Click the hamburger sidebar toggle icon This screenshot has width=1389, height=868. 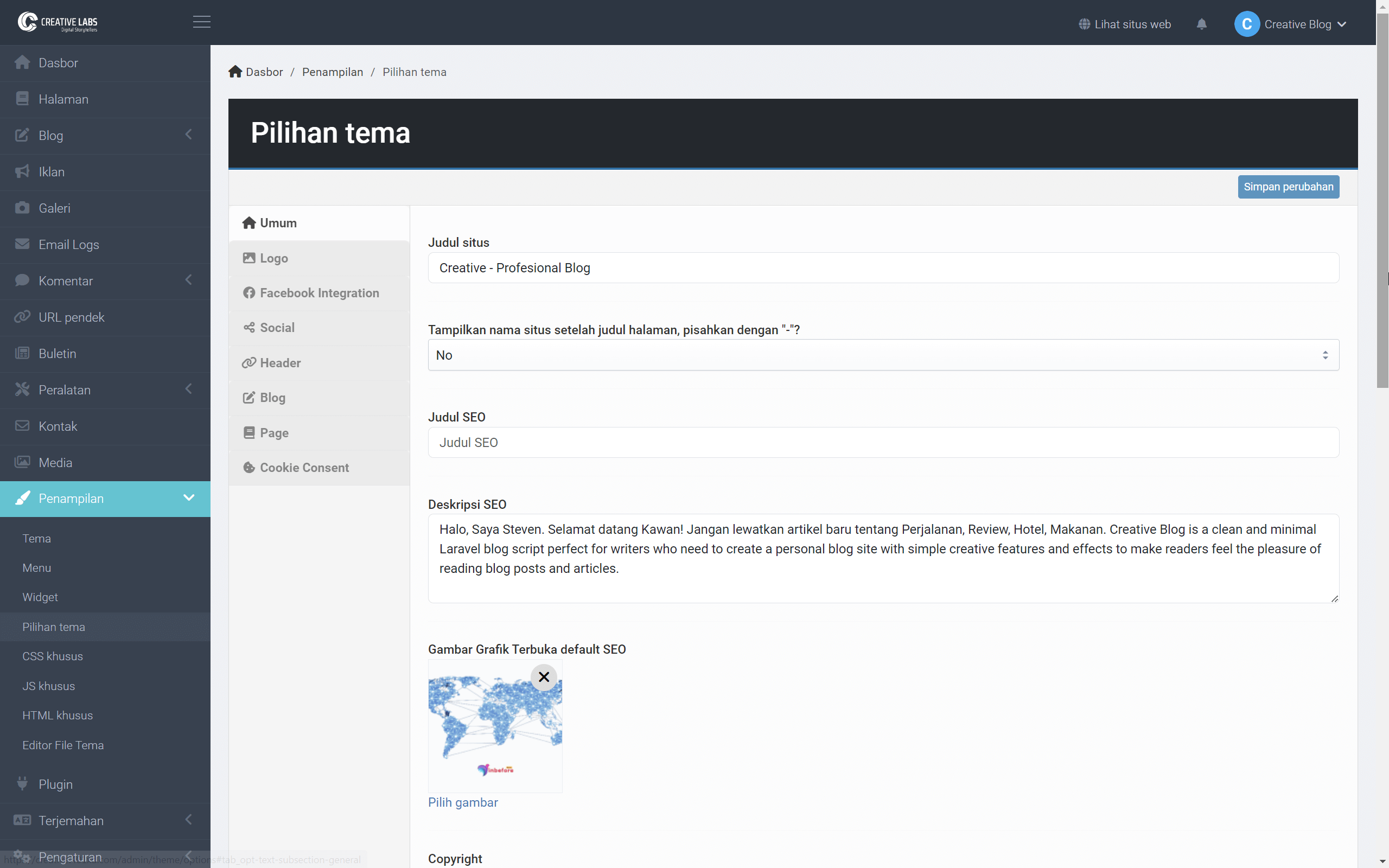(x=201, y=22)
